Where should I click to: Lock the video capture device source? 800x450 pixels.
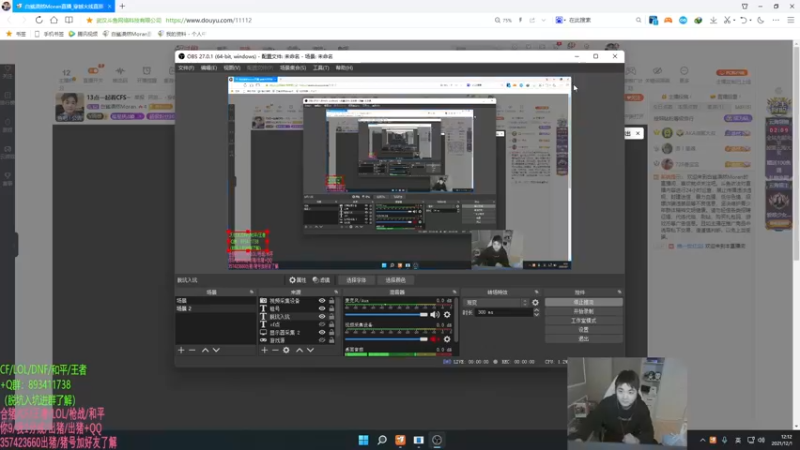332,301
